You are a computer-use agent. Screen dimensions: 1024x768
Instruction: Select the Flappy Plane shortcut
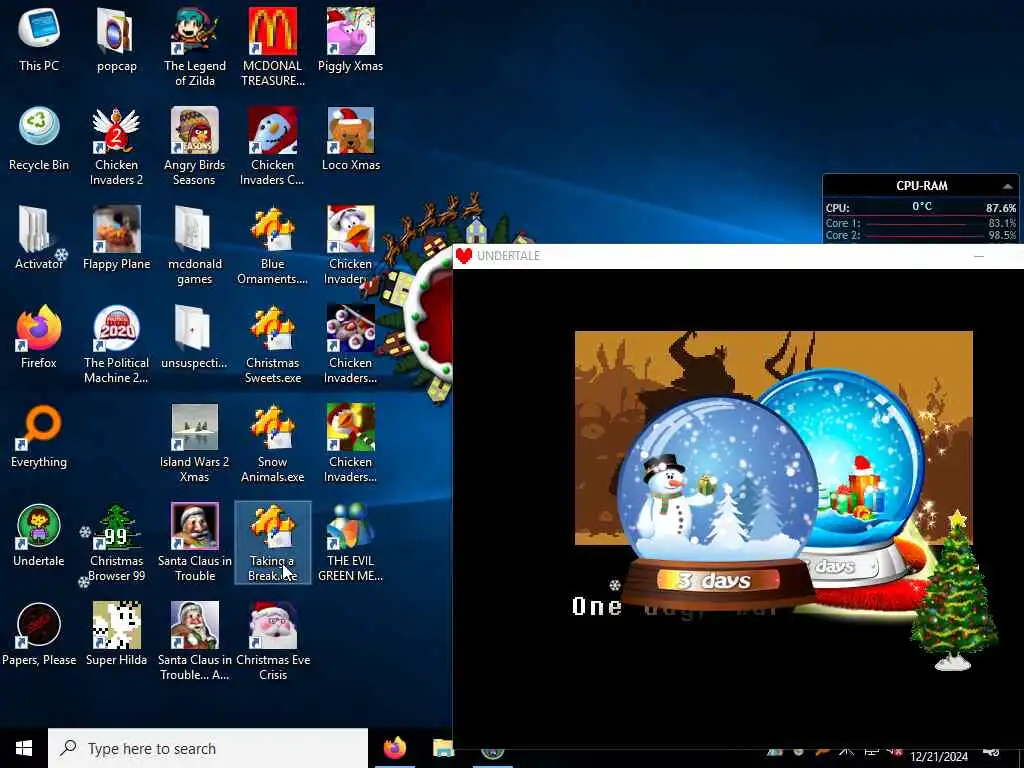(x=116, y=238)
